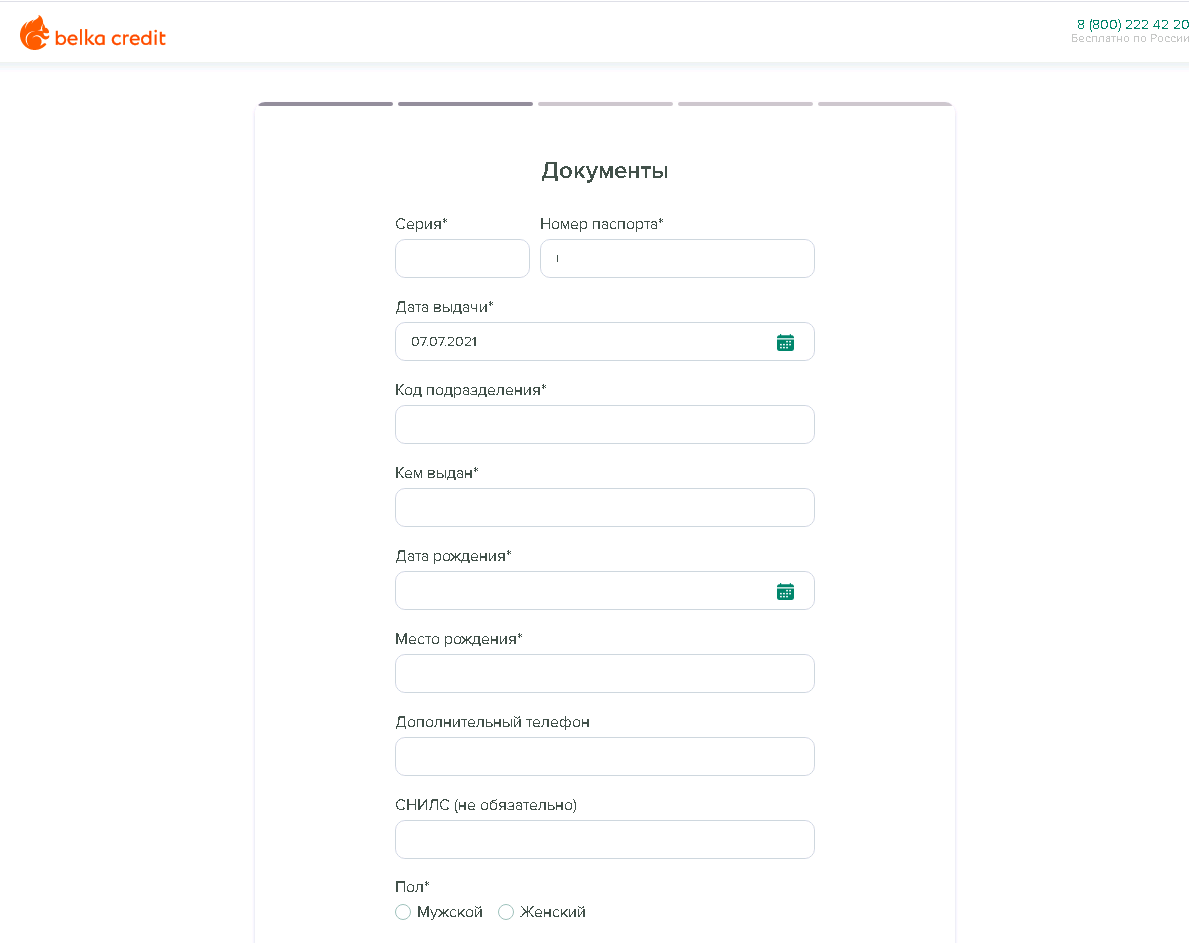Click the third progress bar segment
Image resolution: width=1189 pixels, height=943 pixels.
605,104
